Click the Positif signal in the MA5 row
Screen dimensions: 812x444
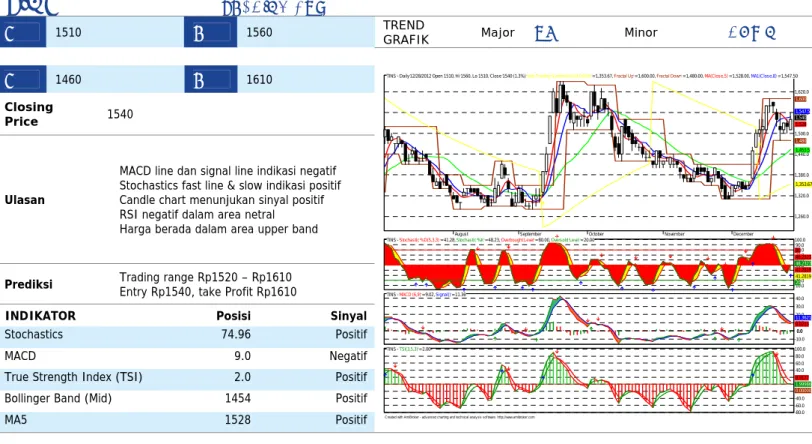click(351, 420)
